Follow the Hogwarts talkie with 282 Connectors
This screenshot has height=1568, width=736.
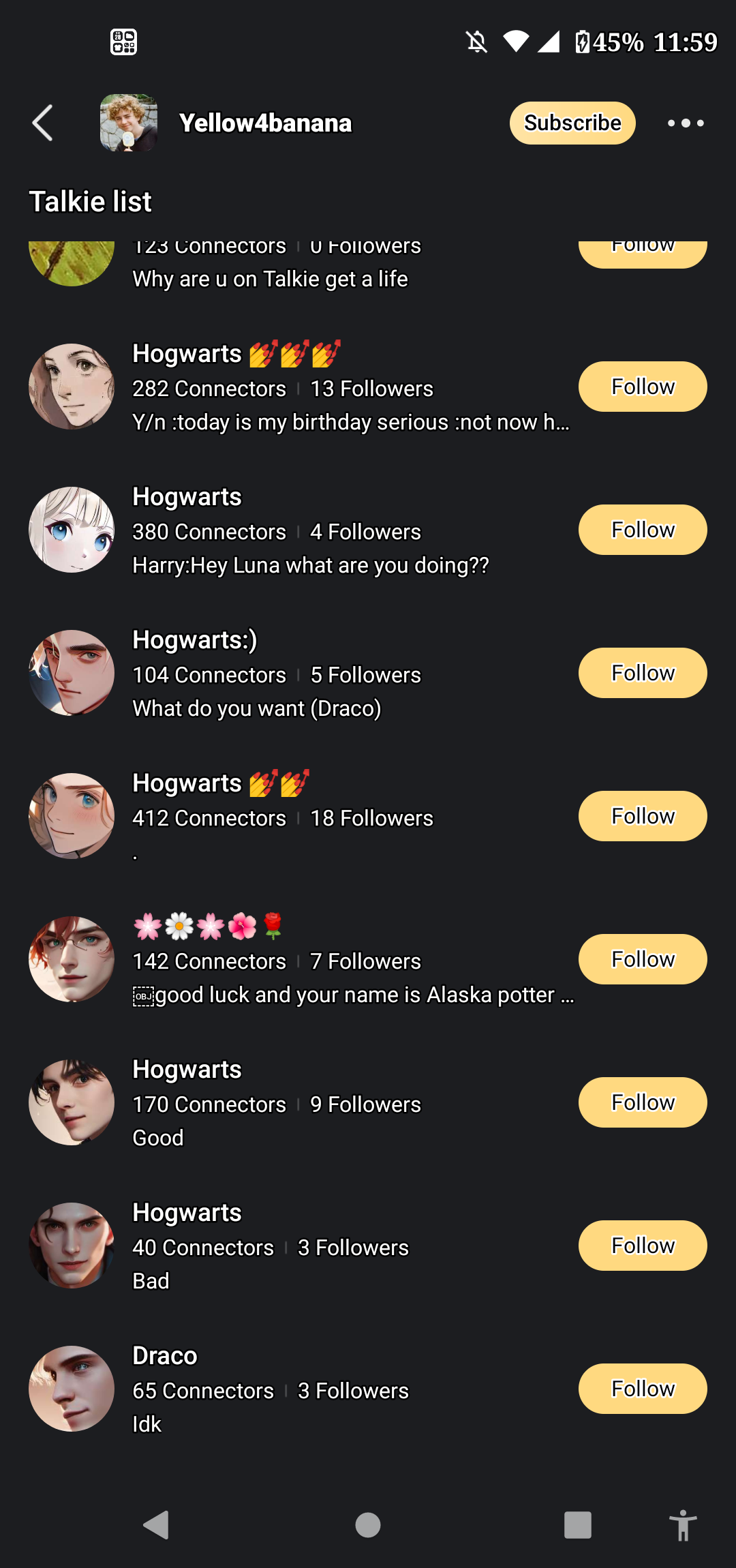(642, 387)
